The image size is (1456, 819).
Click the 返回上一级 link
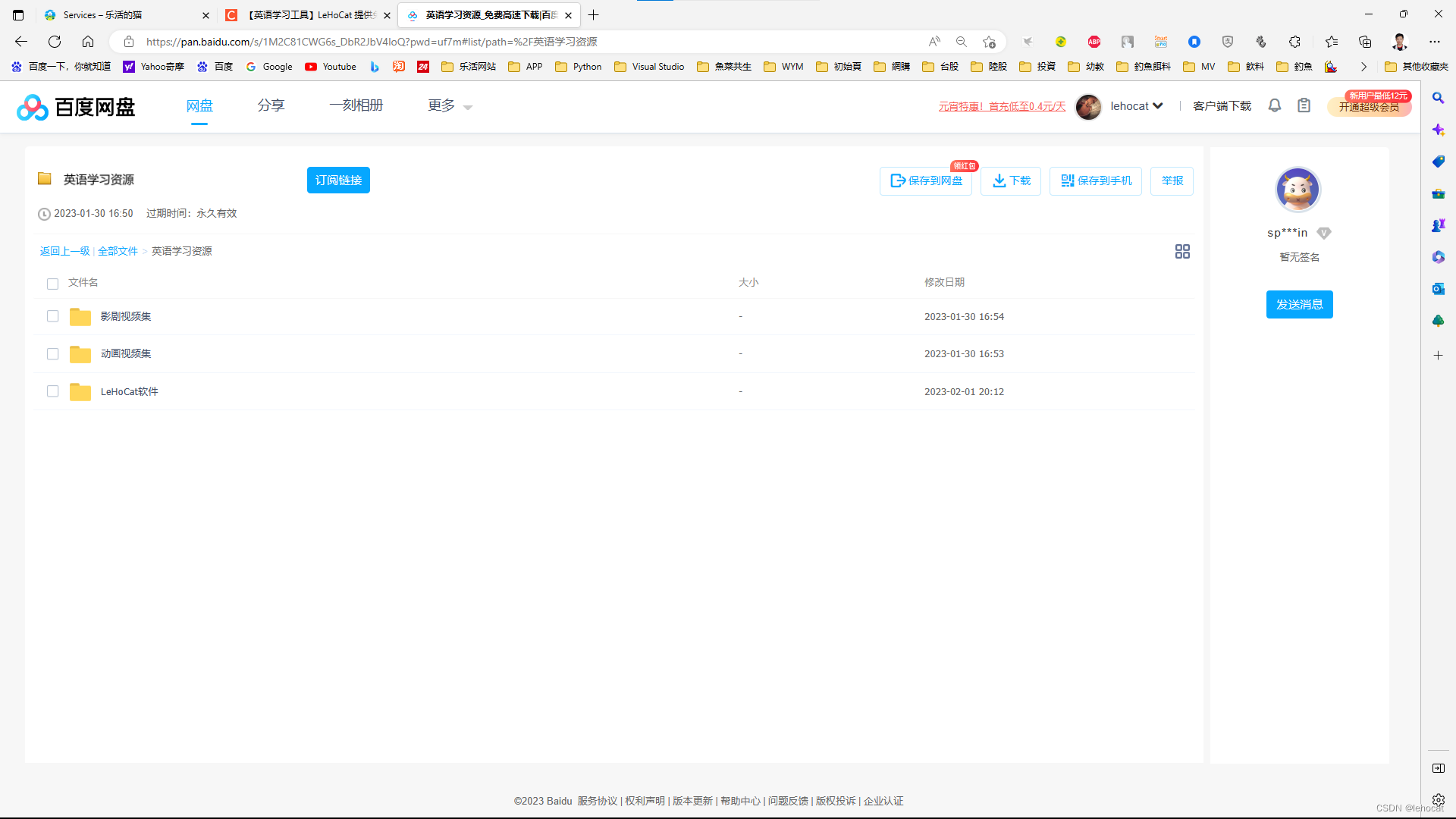pyautogui.click(x=64, y=251)
